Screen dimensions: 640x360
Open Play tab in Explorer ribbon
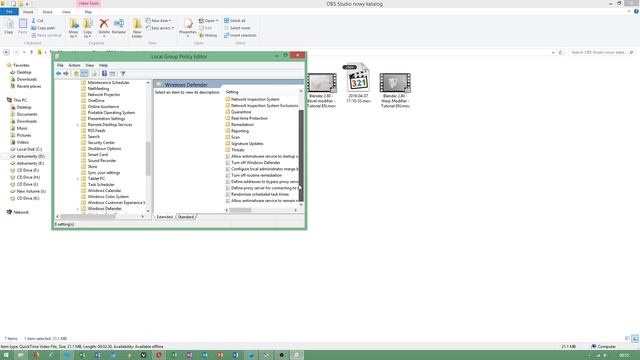[88, 12]
